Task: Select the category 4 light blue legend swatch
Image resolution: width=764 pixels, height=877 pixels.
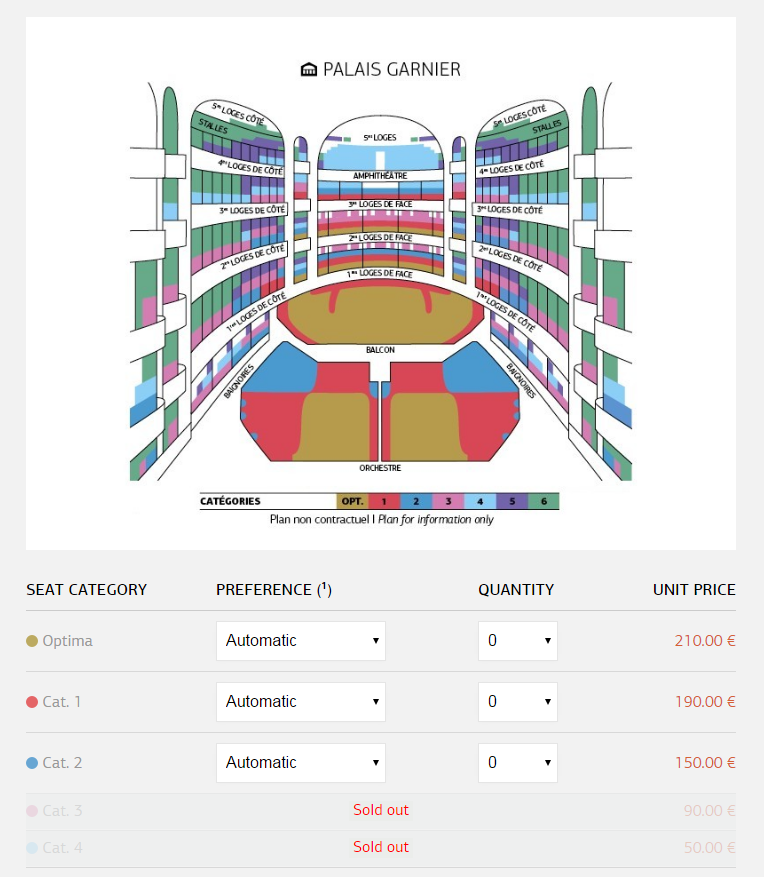Action: click(480, 501)
